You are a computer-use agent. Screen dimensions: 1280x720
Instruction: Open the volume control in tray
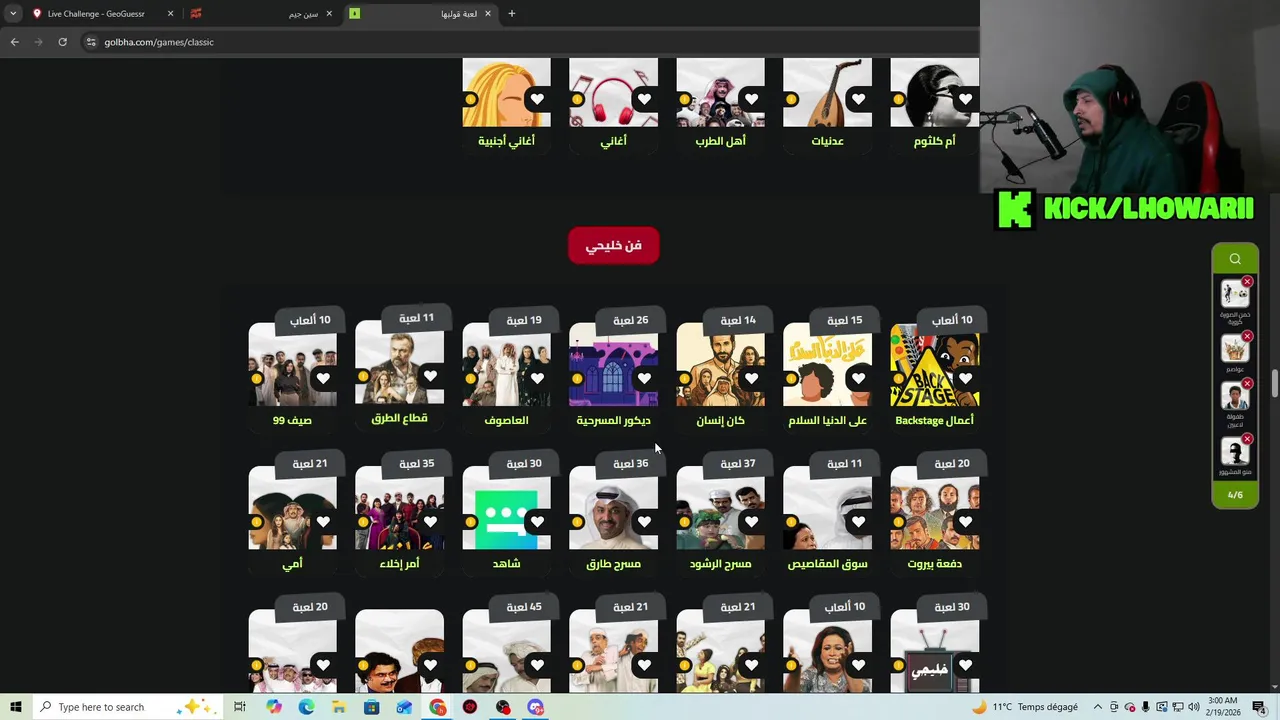[1193, 707]
